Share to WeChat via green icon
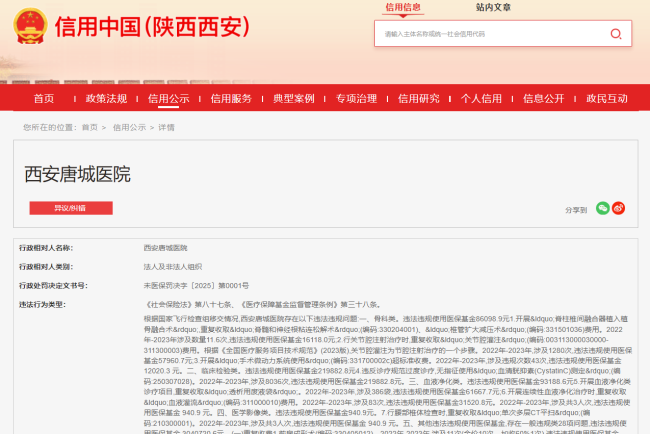The height and width of the screenshot is (434, 650). pos(602,208)
